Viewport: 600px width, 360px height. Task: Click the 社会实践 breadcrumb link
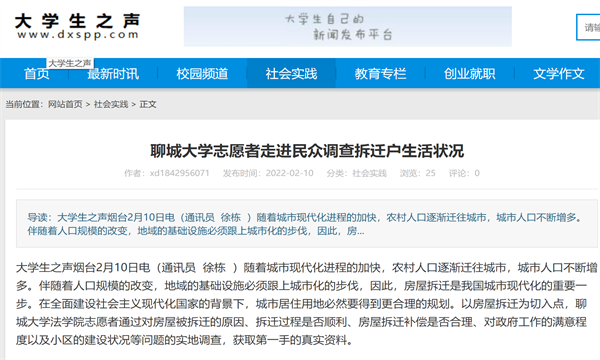(x=111, y=104)
